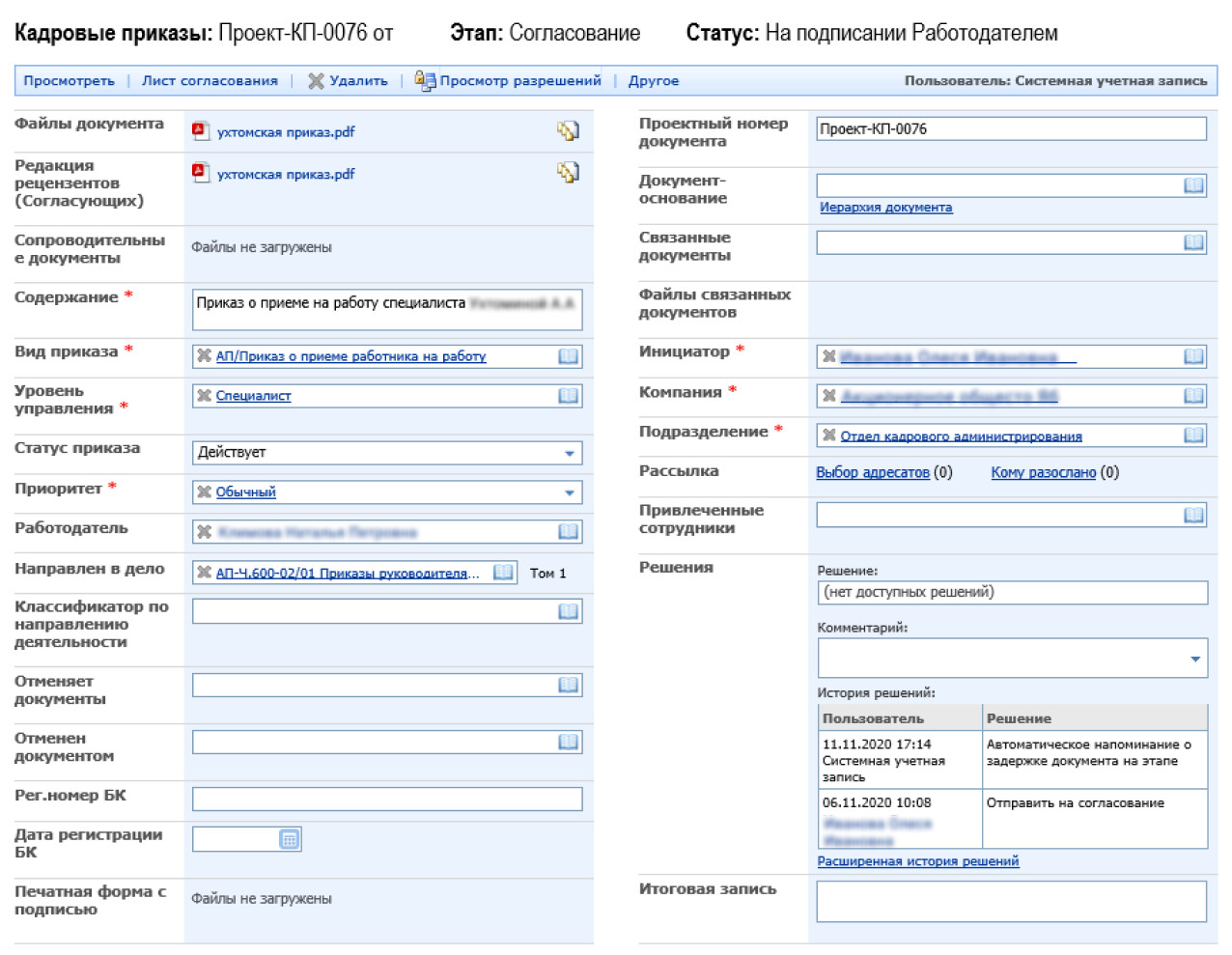Click the Рег.номер БК input field
This screenshot has height=955, width=1232.
(386, 800)
